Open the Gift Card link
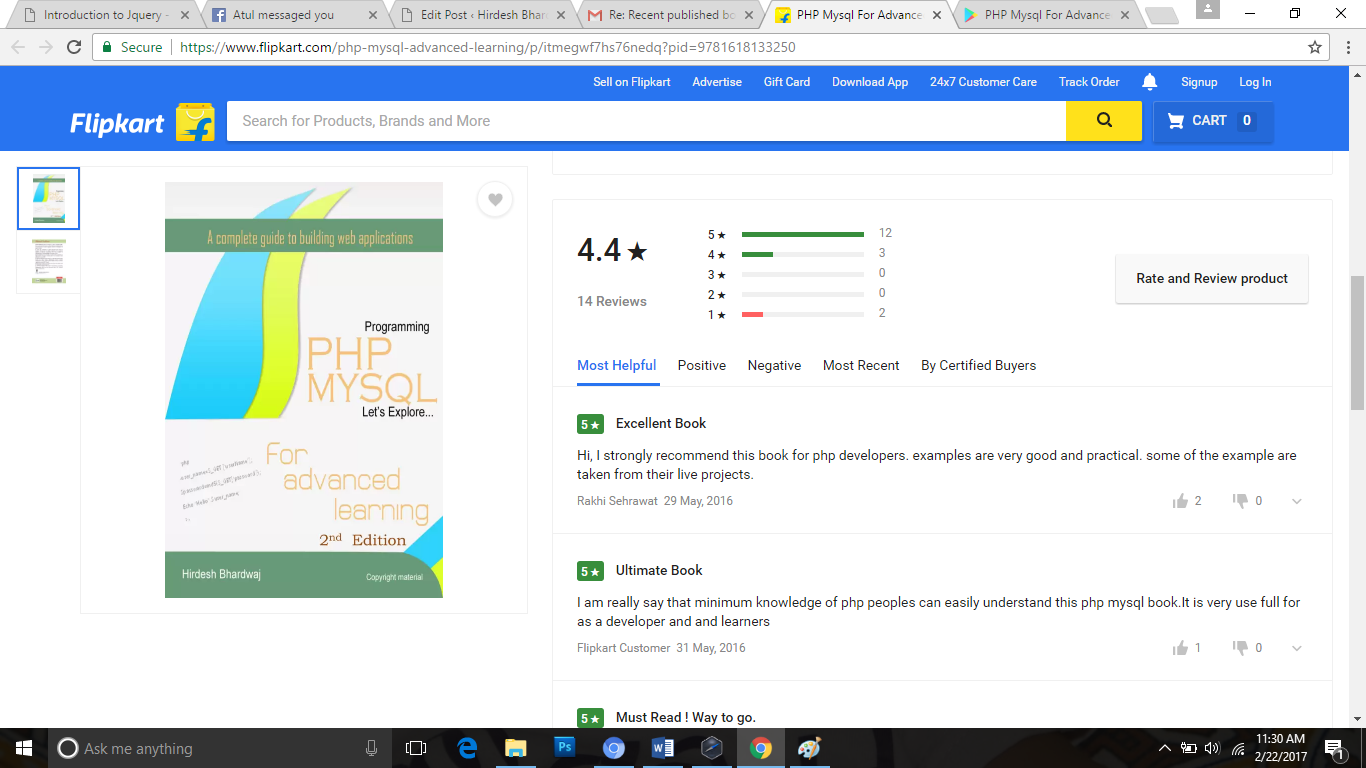The width and height of the screenshot is (1366, 768). (787, 82)
